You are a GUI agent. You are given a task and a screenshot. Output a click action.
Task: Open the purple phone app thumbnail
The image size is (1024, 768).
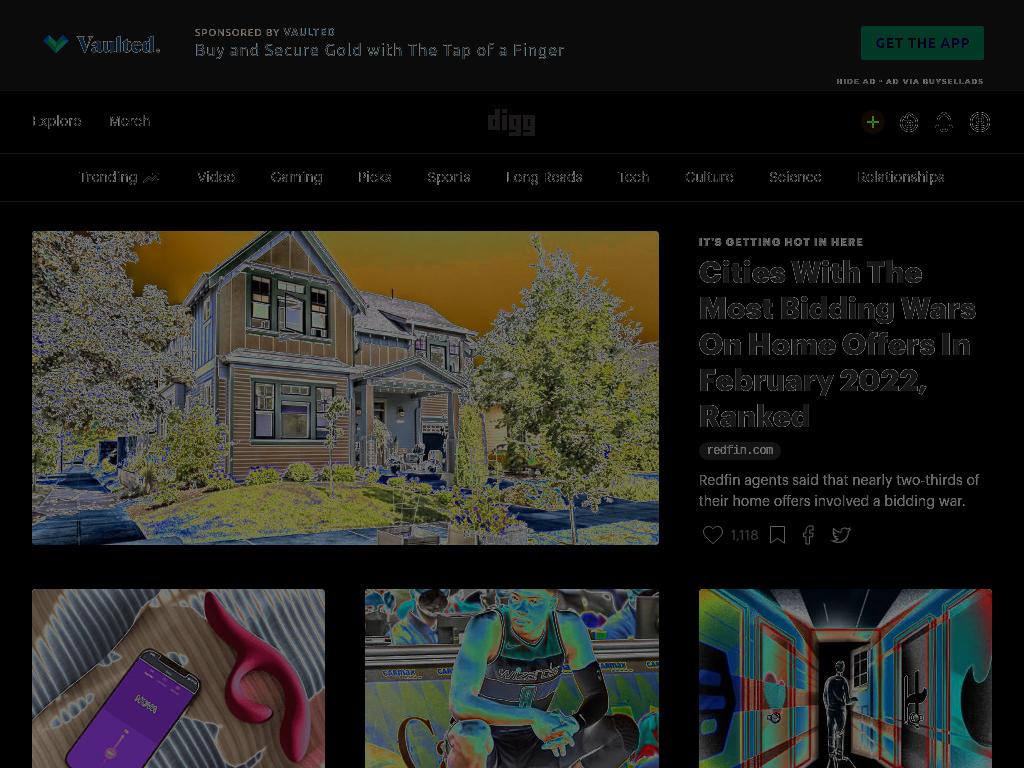coord(178,679)
